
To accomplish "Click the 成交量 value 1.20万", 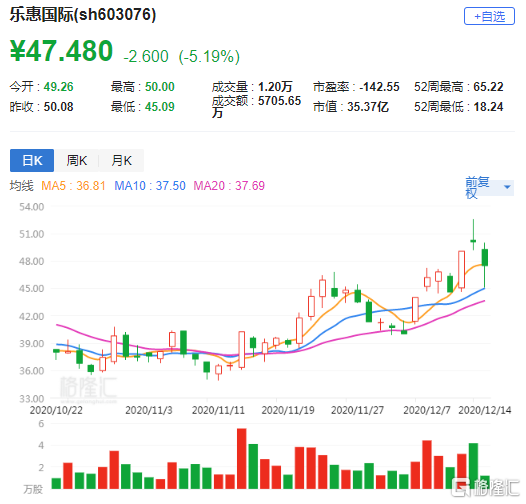I will tap(275, 87).
